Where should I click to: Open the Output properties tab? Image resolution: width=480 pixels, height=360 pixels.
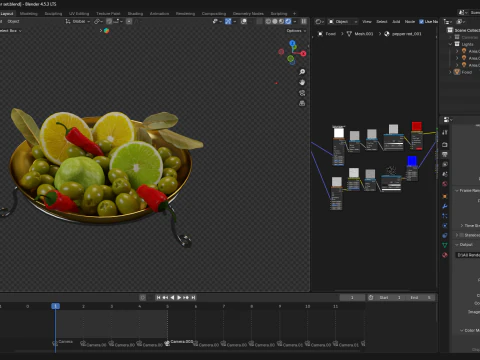point(445,154)
